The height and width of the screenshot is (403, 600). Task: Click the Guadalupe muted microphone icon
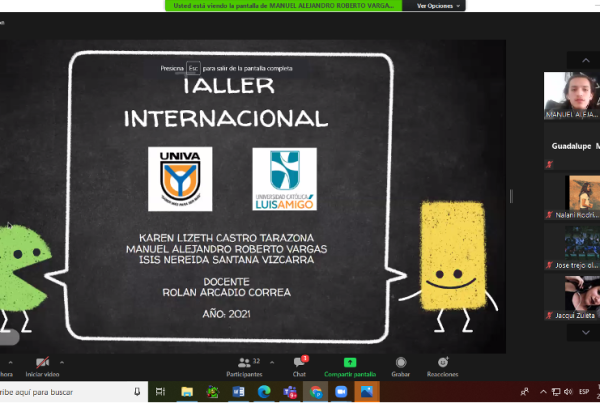coord(549,164)
